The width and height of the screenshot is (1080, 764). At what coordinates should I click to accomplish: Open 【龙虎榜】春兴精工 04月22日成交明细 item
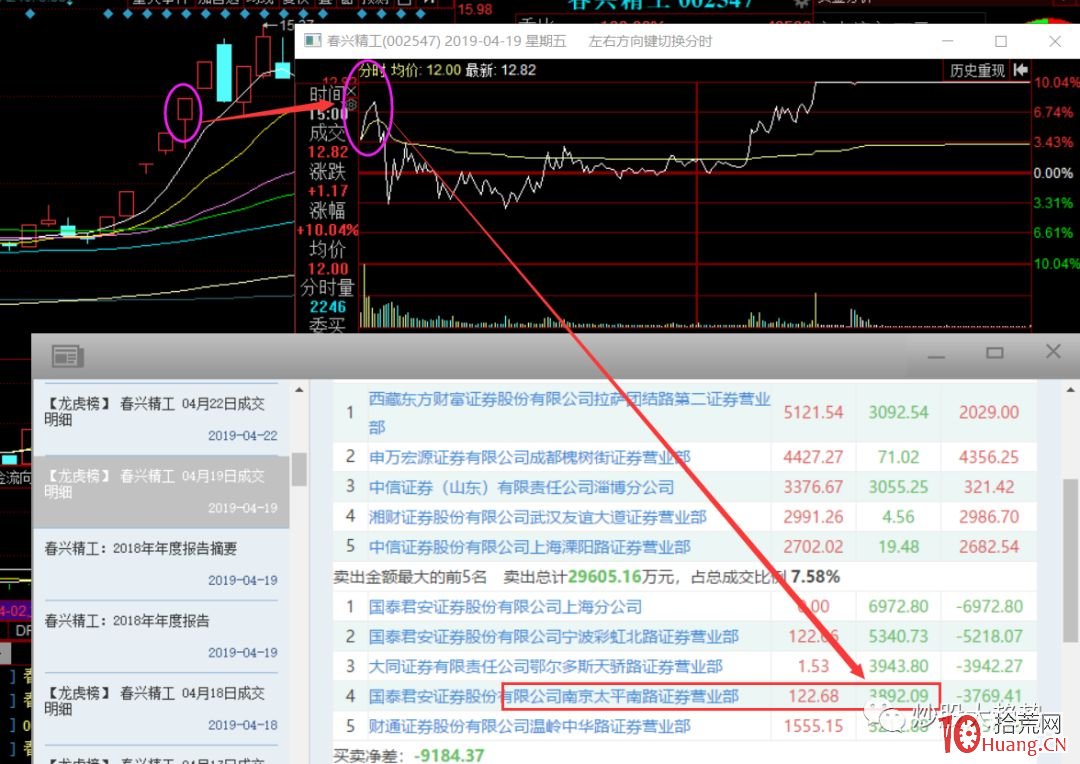point(161,418)
